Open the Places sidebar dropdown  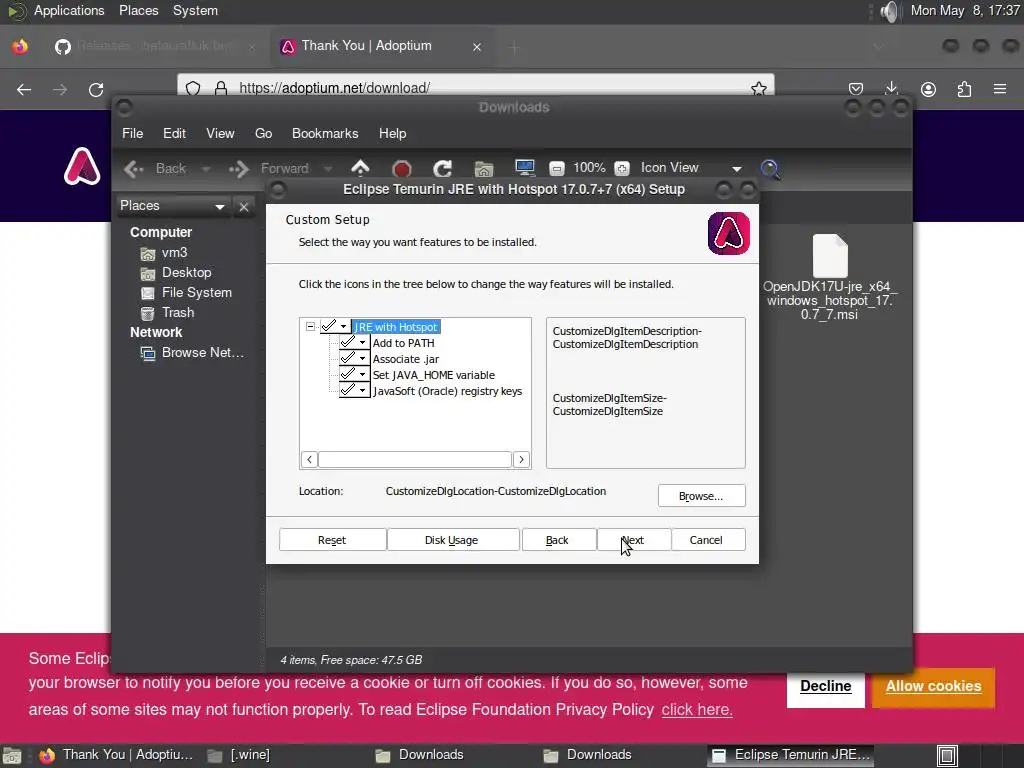click(172, 206)
